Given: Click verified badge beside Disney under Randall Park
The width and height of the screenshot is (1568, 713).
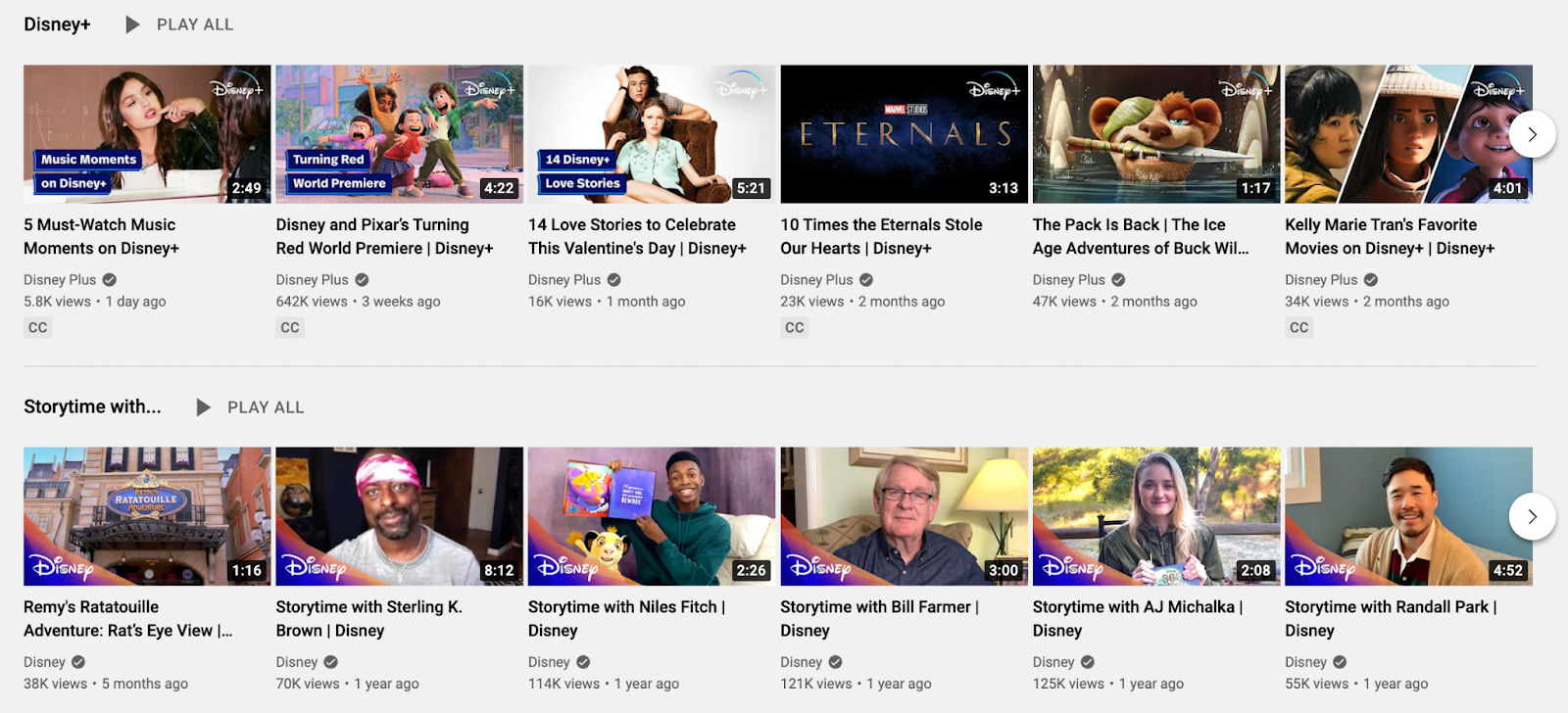Looking at the screenshot, I should pos(1340,662).
